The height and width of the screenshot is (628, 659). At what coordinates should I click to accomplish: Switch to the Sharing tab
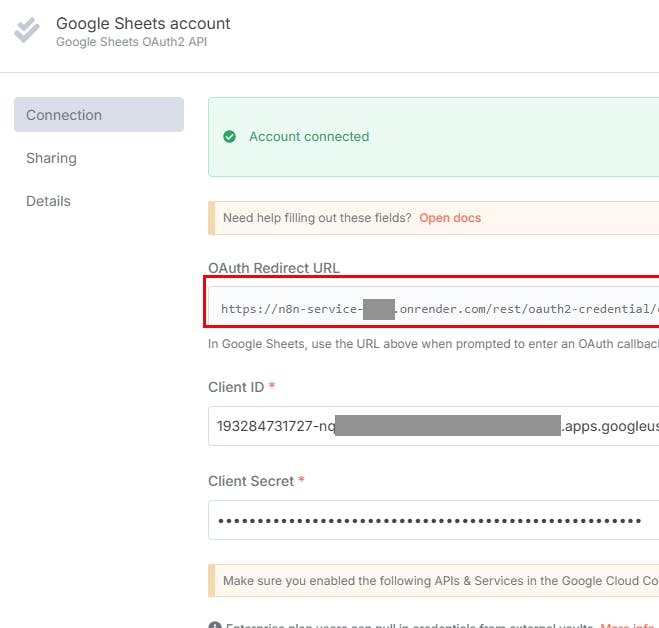(x=51, y=158)
